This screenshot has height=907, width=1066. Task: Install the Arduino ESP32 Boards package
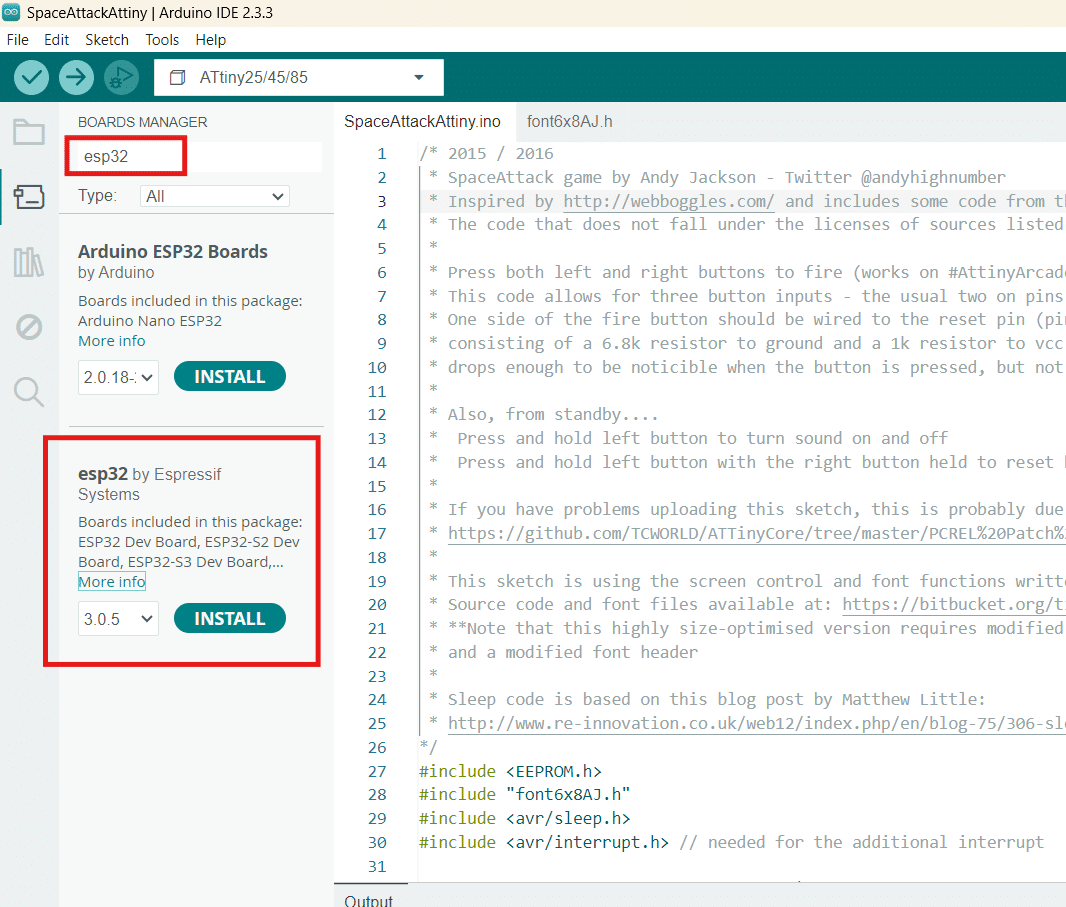click(230, 377)
